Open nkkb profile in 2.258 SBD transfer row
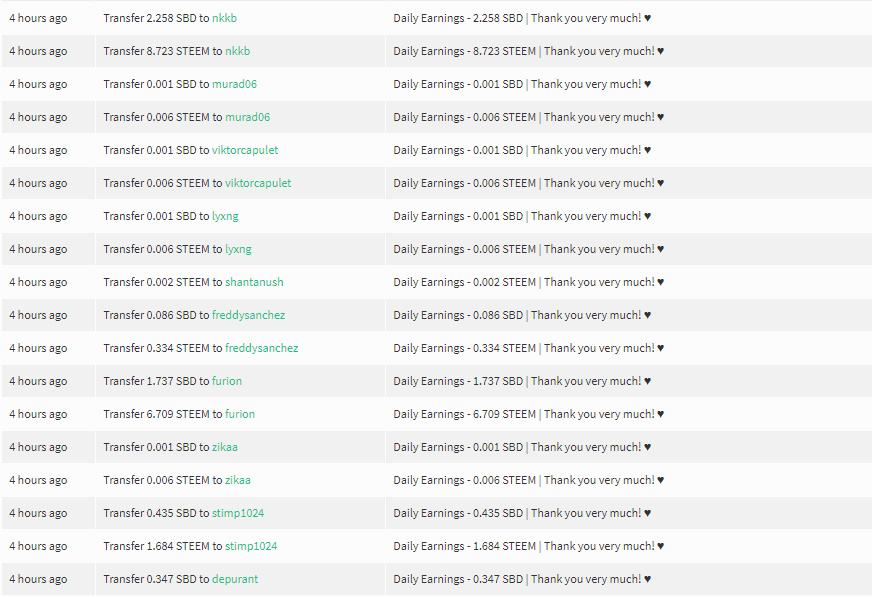The width and height of the screenshot is (872, 597). pyautogui.click(x=224, y=18)
